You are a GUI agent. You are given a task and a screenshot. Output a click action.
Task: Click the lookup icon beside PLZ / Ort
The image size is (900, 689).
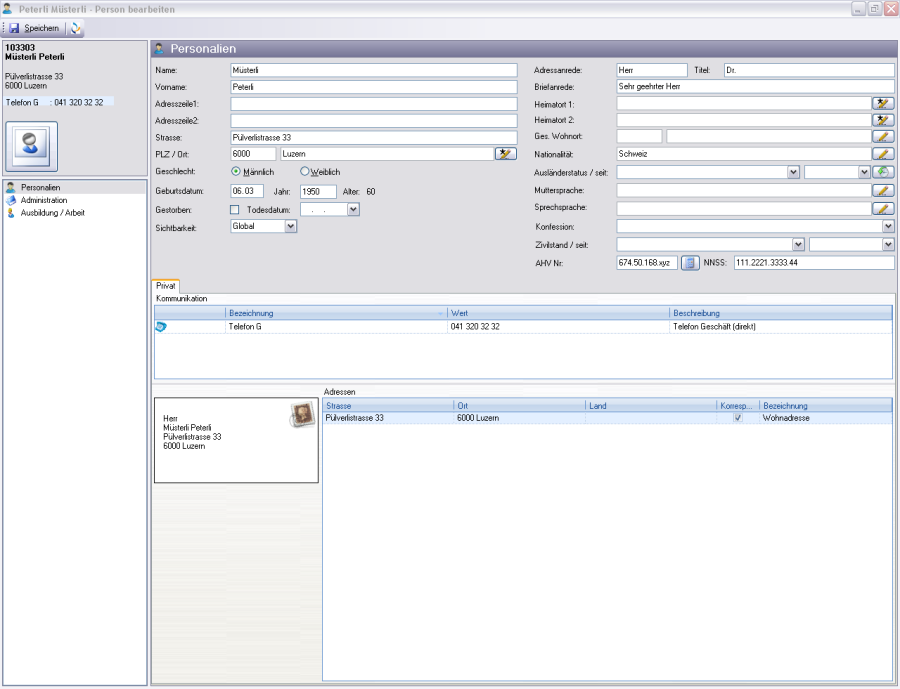506,154
